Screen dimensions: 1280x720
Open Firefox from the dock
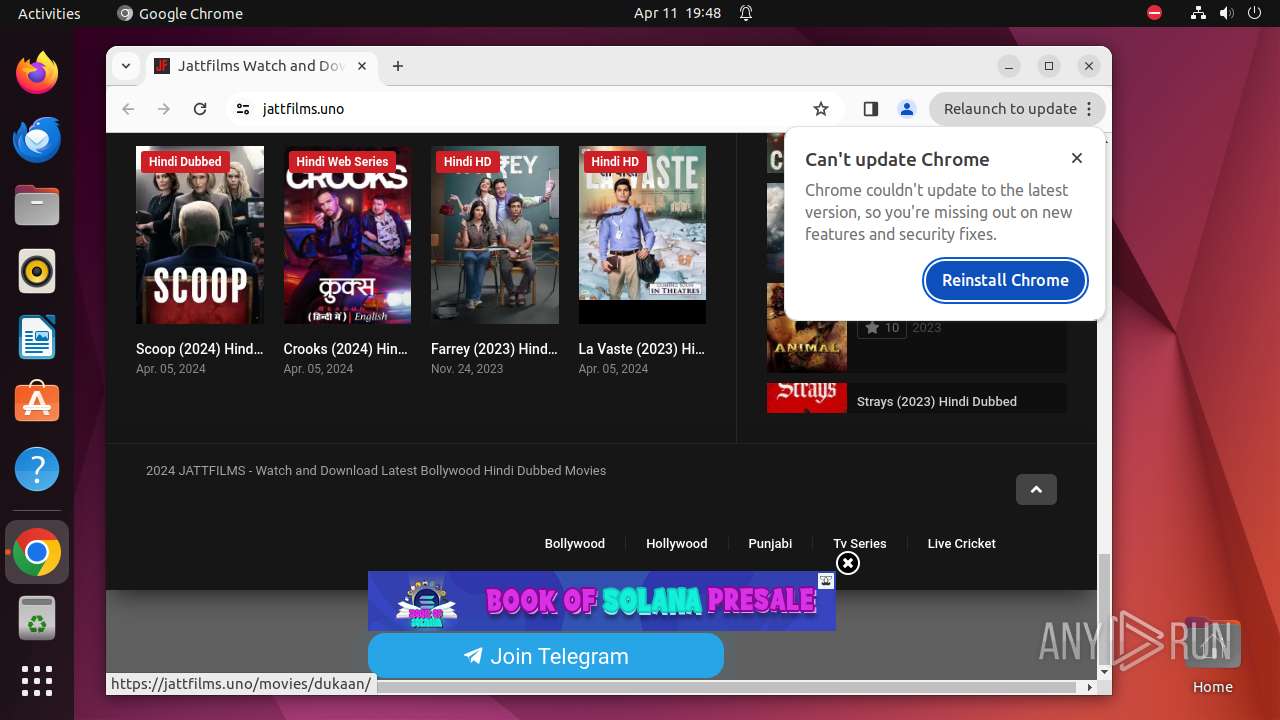pos(37,73)
